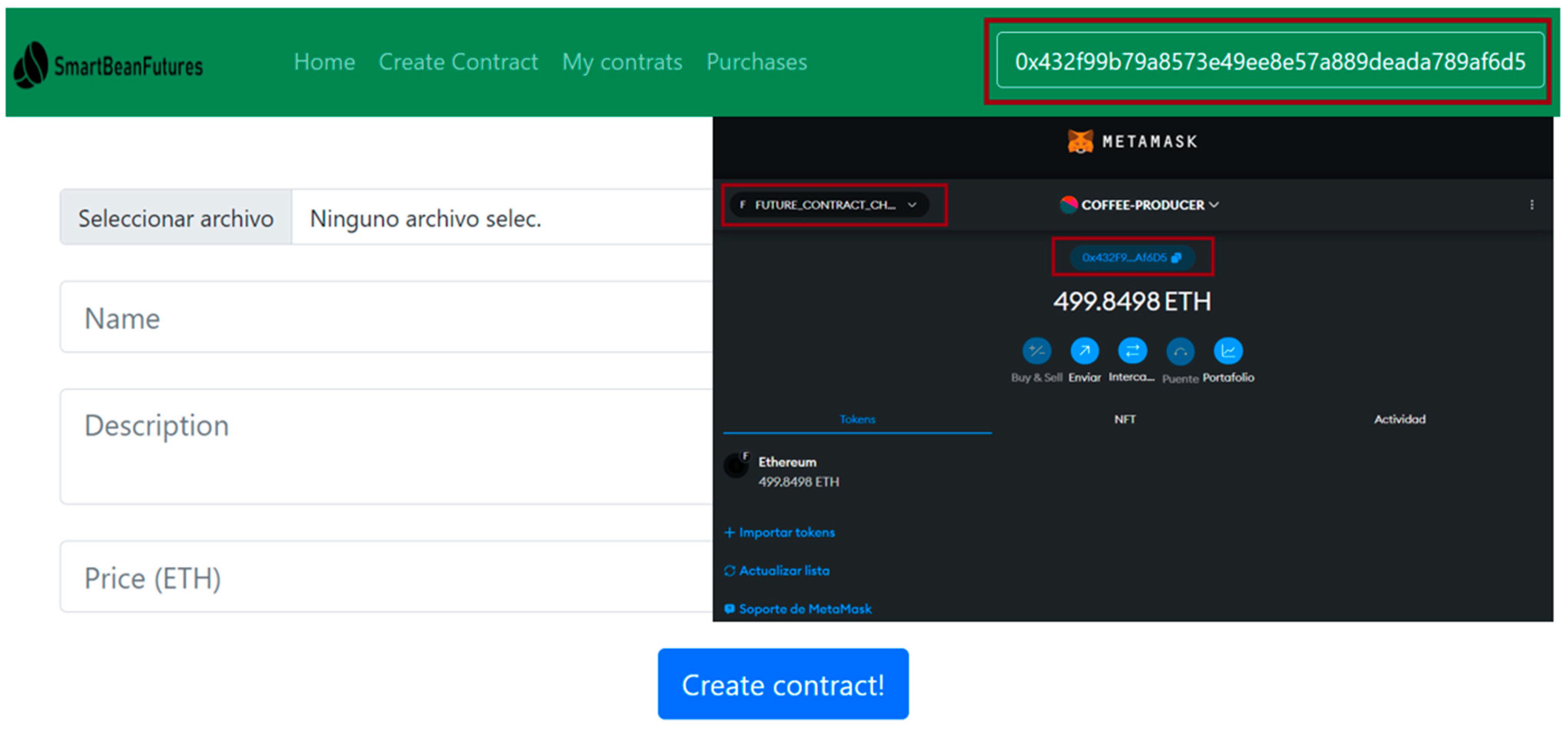This screenshot has width=1568, height=729.
Task: Open MetaMask three-dot options menu
Action: [x=1532, y=205]
